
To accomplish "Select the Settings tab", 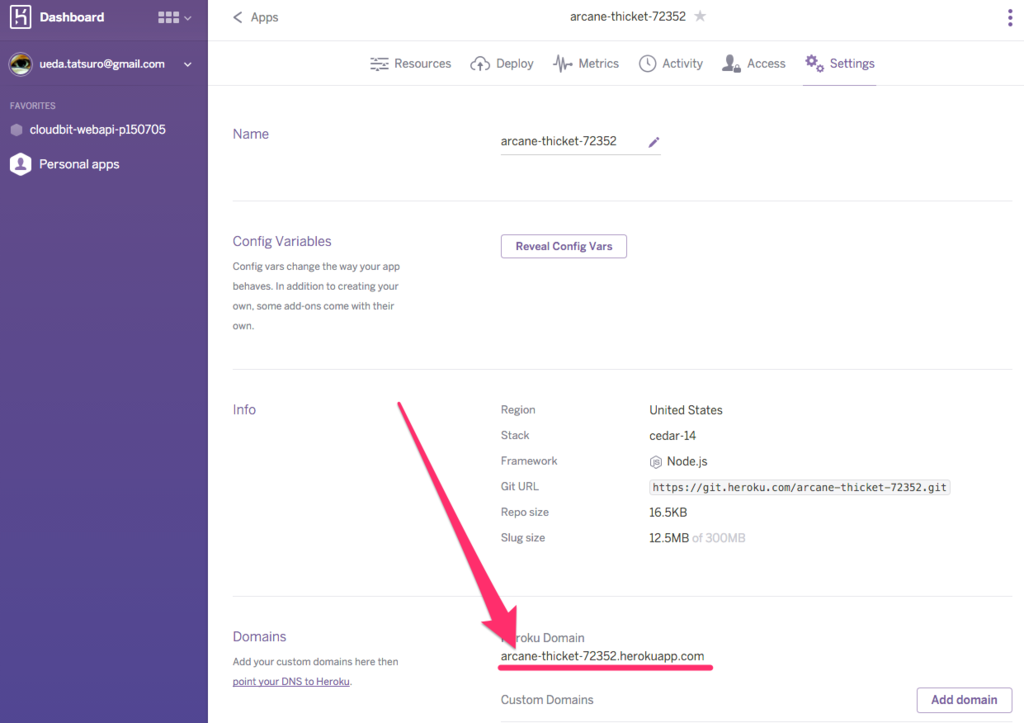I will pyautogui.click(x=839, y=63).
